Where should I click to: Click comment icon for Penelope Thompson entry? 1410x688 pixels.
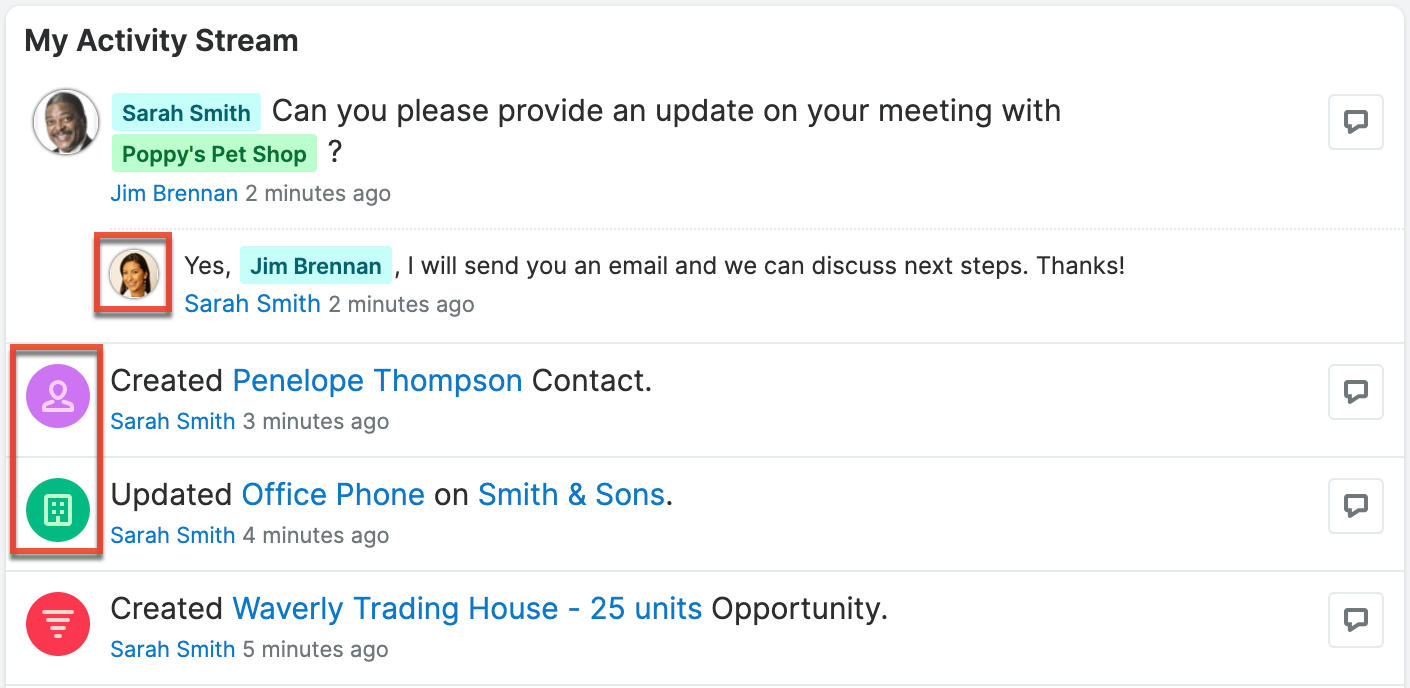click(1355, 392)
